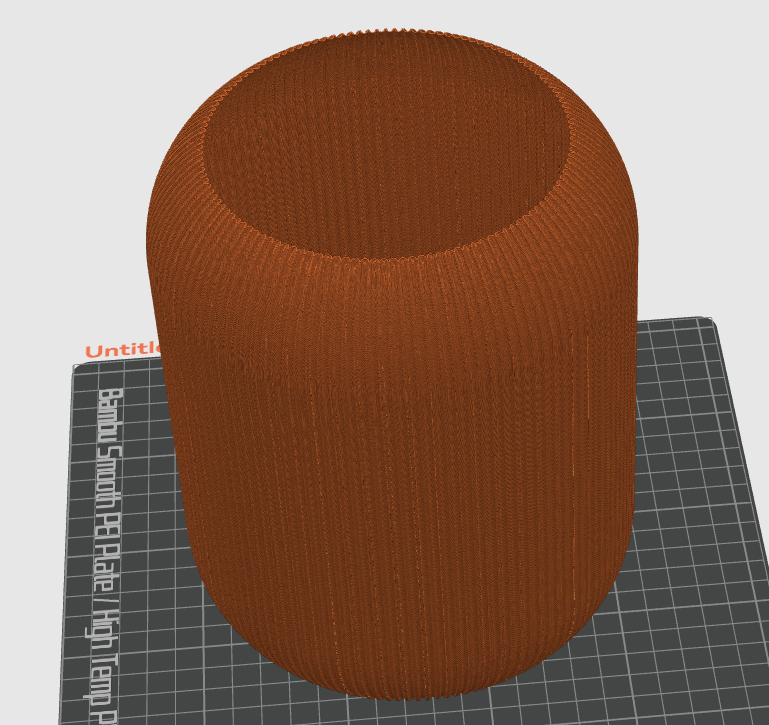This screenshot has height=725, width=769.
Task: Click empty background left of the build plate
Action: pyautogui.click(x=30, y=500)
